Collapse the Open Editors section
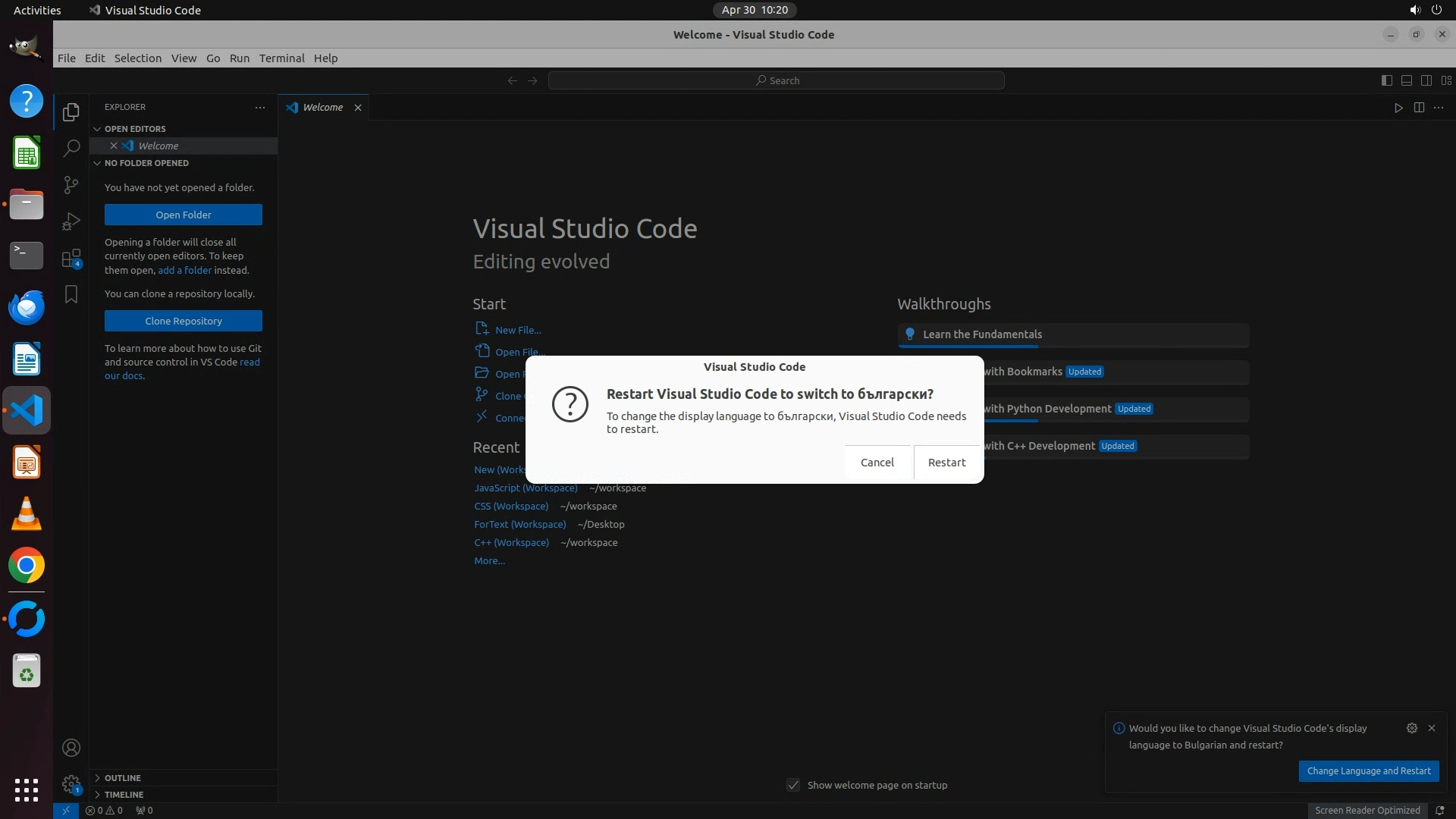The height and width of the screenshot is (819, 1456). [97, 129]
